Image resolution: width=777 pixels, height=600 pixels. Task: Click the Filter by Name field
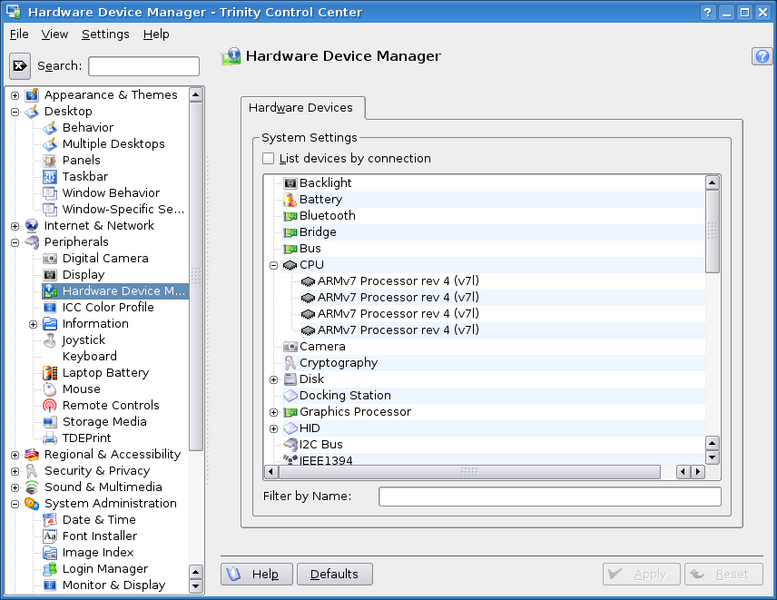point(550,496)
